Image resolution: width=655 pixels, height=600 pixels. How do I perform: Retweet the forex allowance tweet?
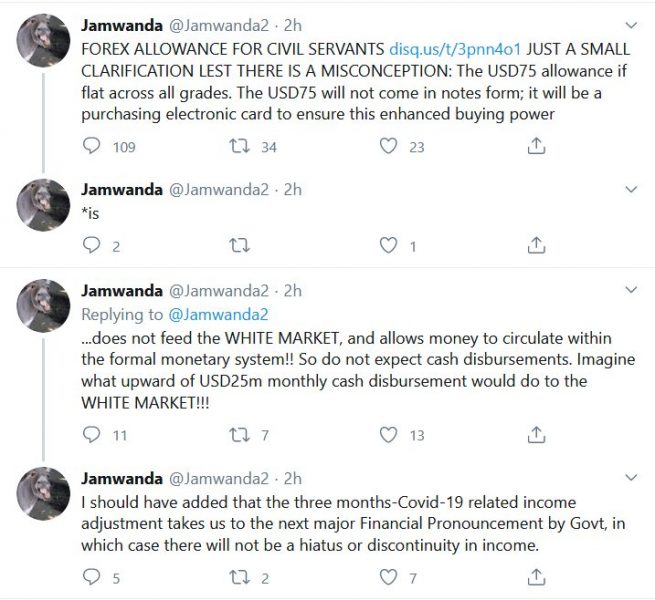click(240, 146)
